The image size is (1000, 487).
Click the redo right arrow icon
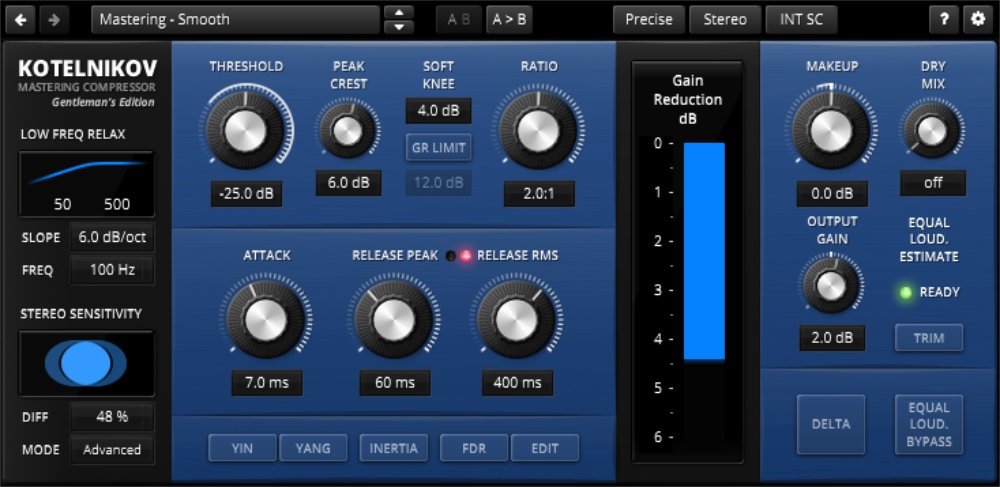(x=54, y=19)
